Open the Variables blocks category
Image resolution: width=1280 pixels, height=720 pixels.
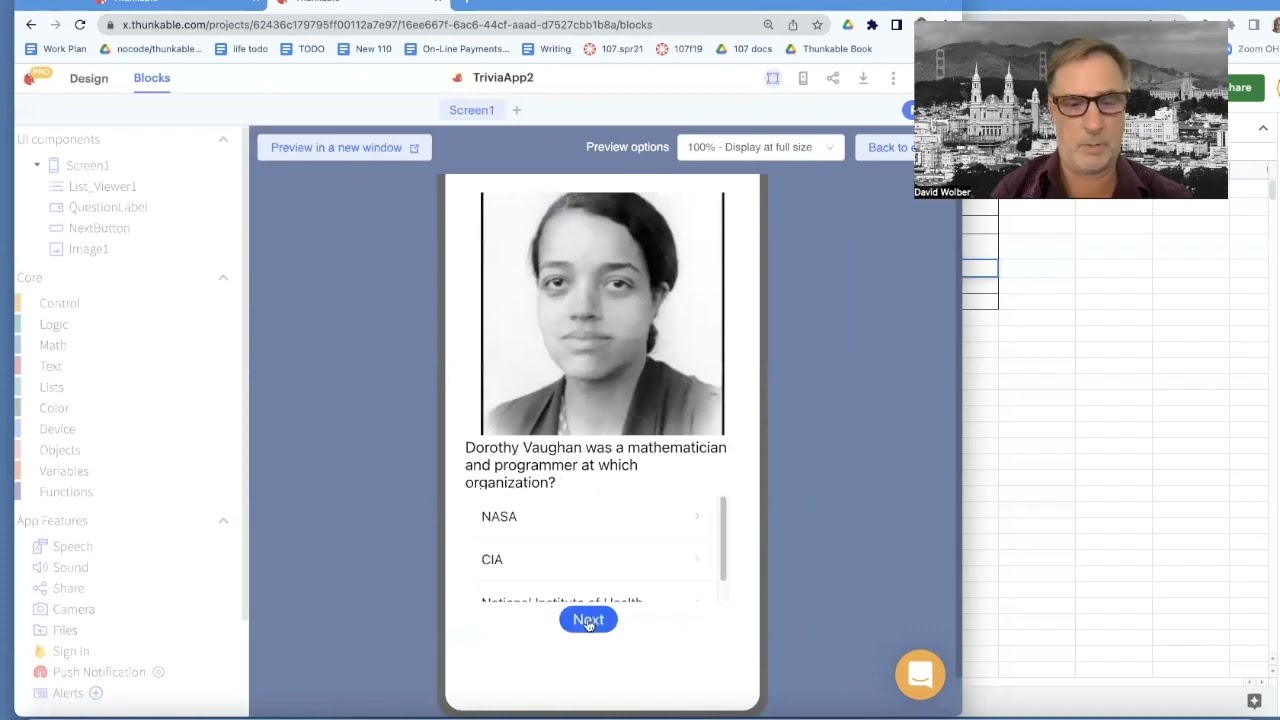[x=64, y=471]
